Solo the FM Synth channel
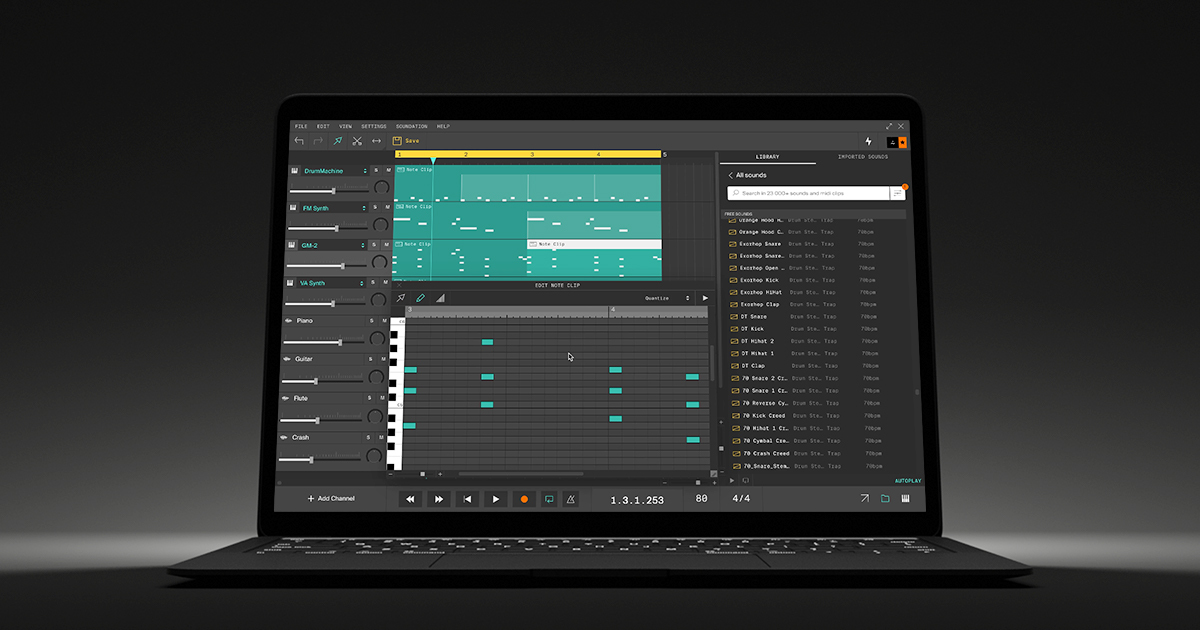The image size is (1200, 630). click(375, 207)
